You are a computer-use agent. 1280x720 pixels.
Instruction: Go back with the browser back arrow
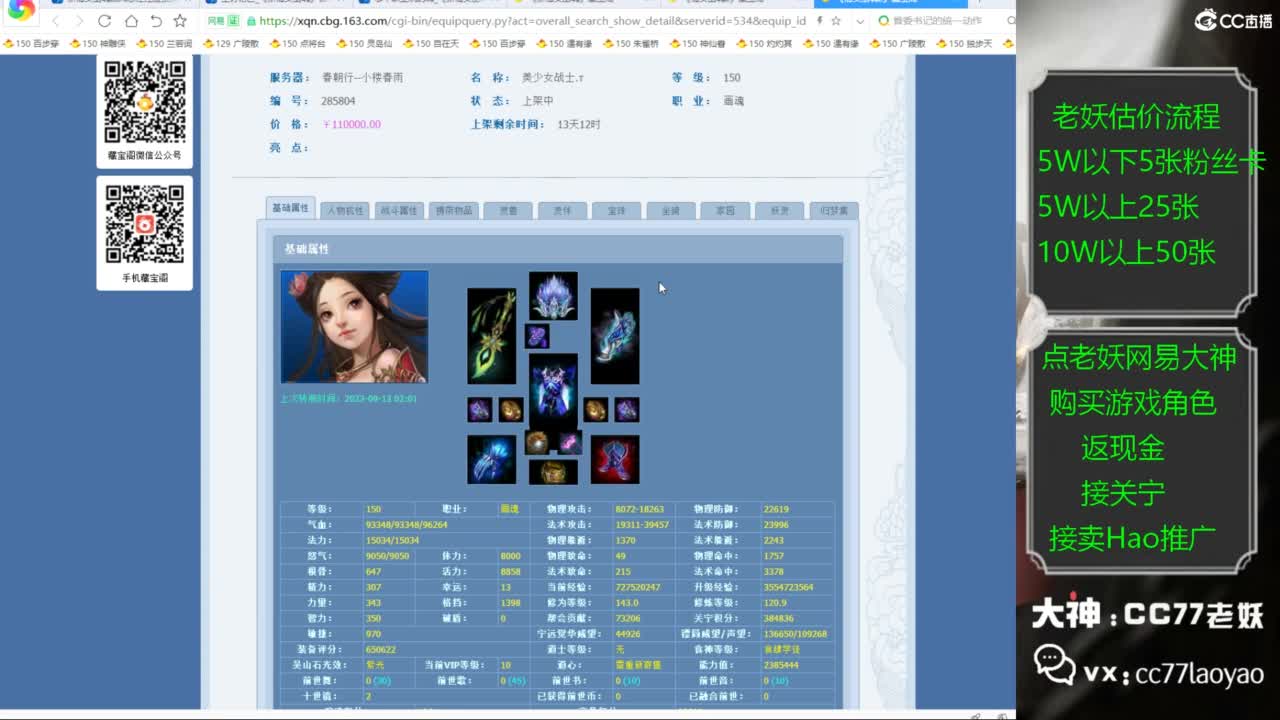pyautogui.click(x=55, y=21)
